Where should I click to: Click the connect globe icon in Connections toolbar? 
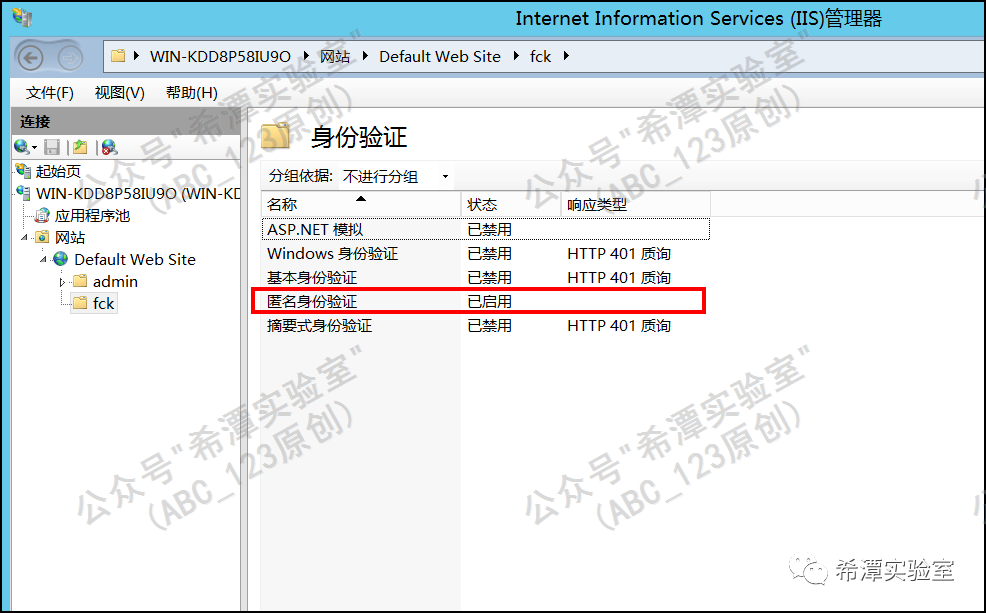(x=21, y=147)
